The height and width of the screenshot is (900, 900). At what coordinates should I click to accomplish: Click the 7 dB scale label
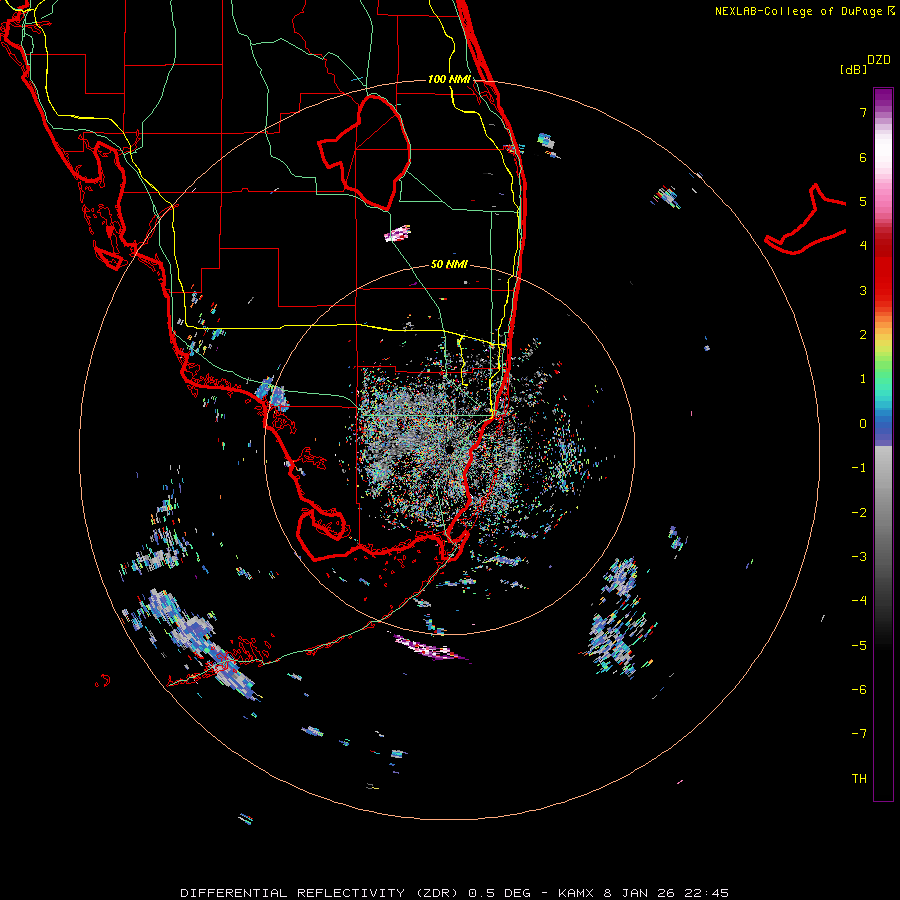tap(863, 112)
